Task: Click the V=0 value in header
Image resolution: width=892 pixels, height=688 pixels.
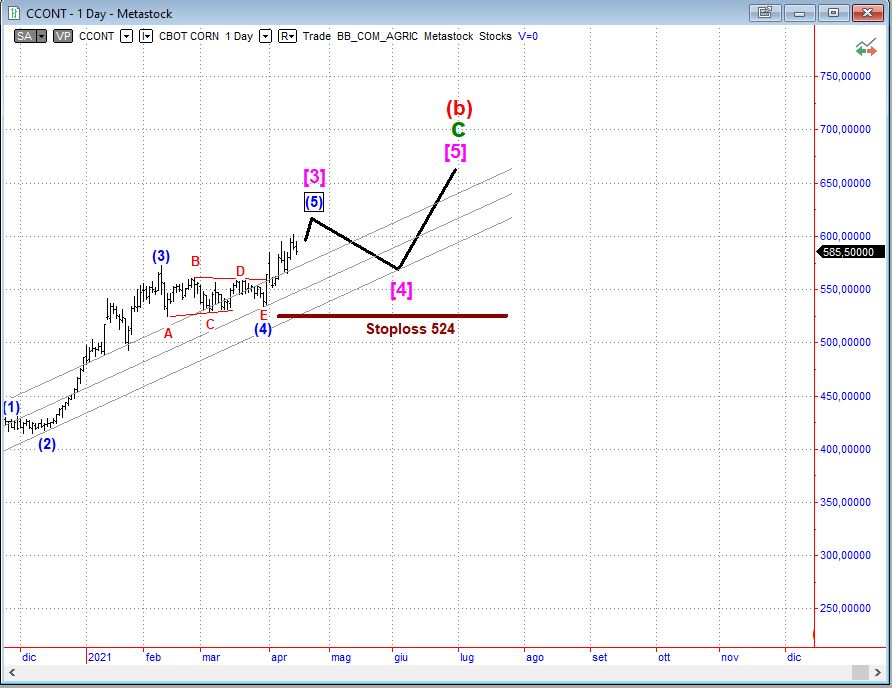Action: 527,36
